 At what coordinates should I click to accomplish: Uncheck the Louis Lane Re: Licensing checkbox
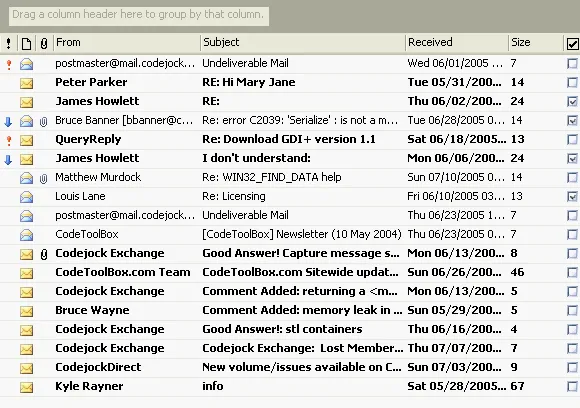point(572,196)
